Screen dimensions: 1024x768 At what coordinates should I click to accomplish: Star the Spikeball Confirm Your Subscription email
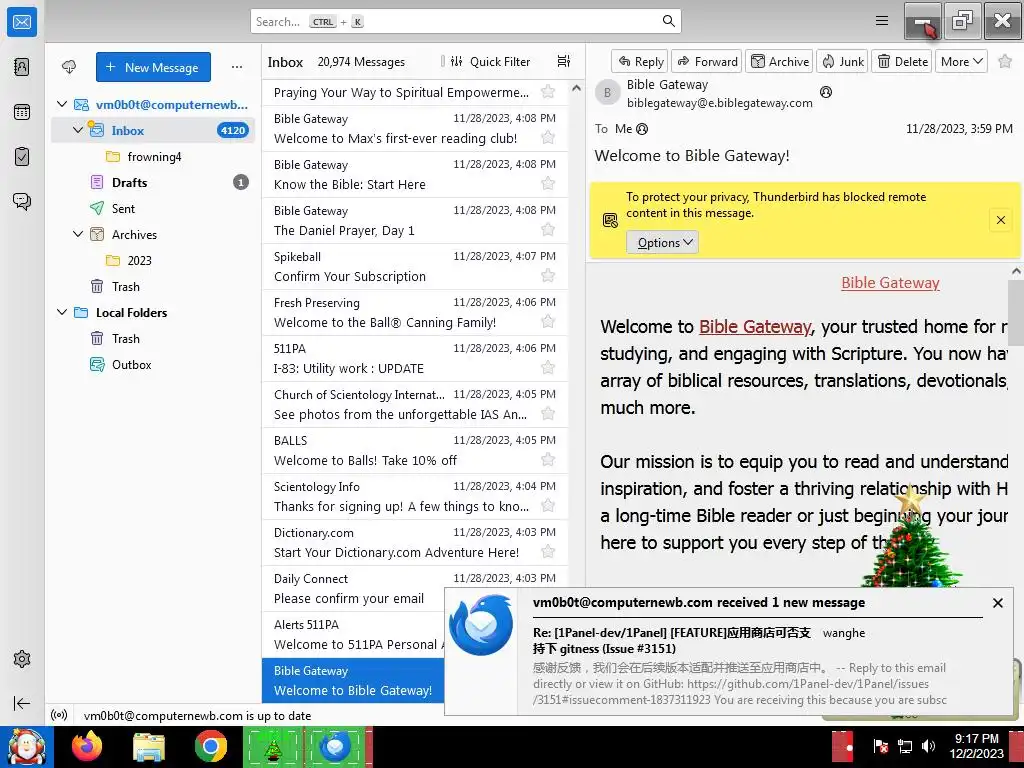coord(548,275)
